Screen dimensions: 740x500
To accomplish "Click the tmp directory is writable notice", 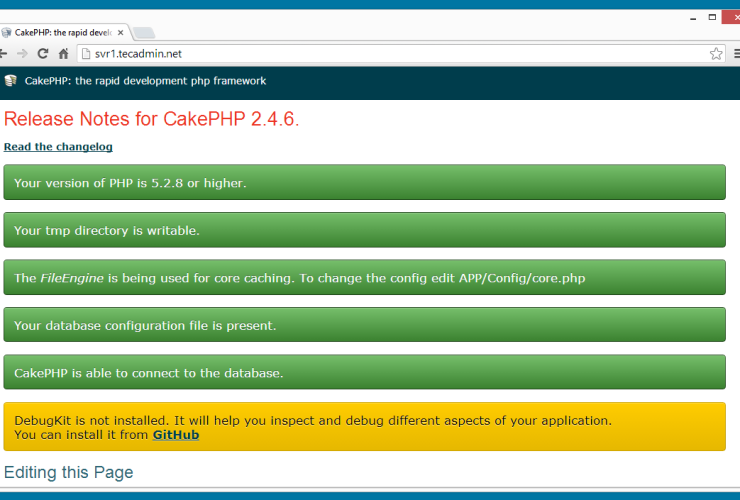I will 364,230.
